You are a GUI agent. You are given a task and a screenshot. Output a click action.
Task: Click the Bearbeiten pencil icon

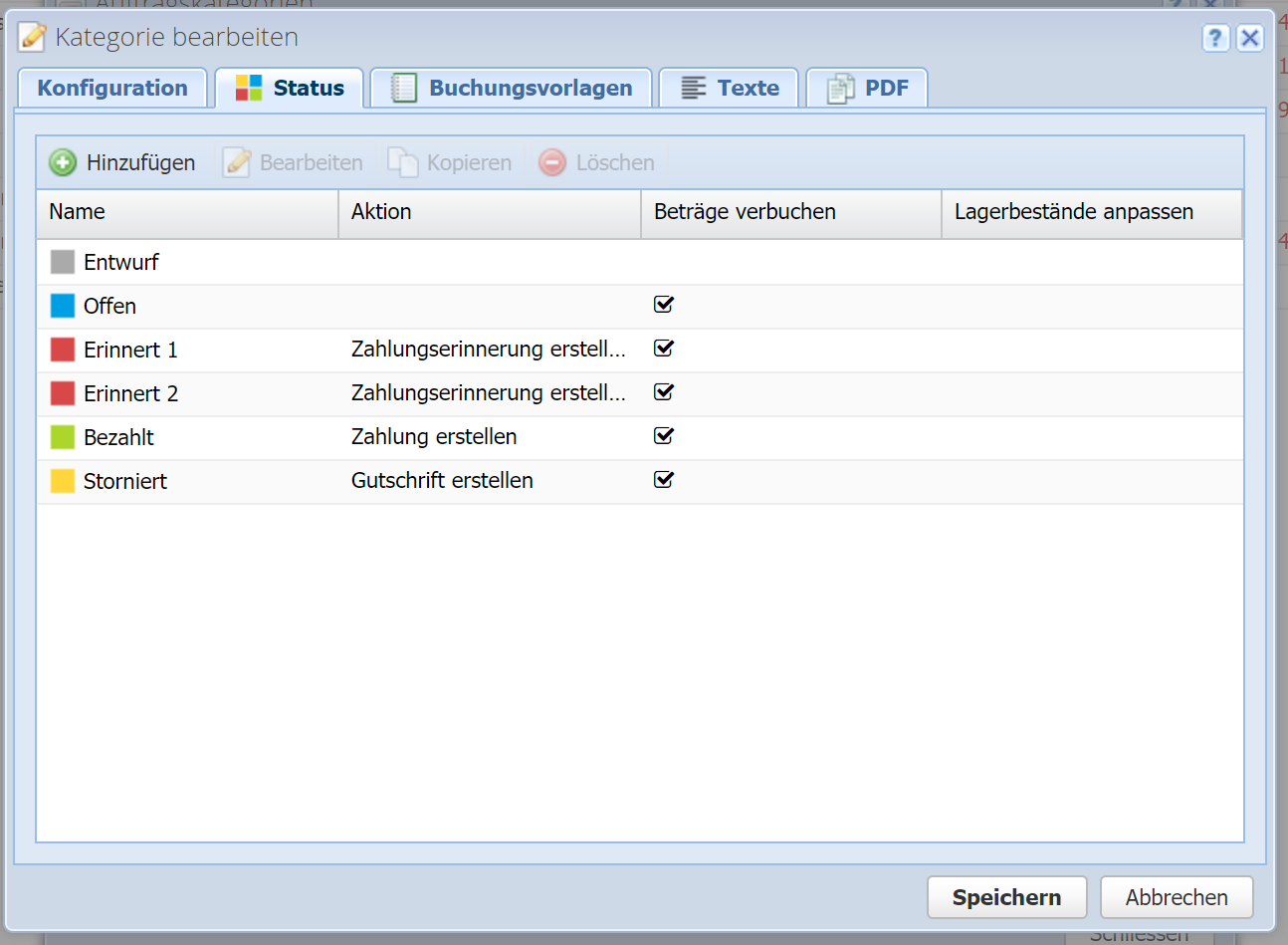pyautogui.click(x=236, y=162)
